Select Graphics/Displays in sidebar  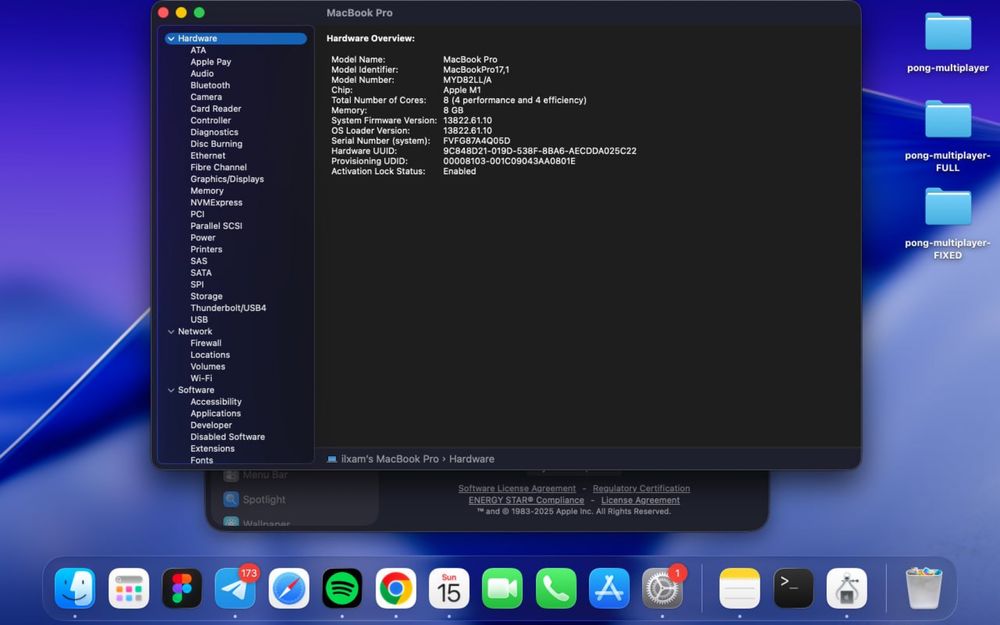pos(227,179)
